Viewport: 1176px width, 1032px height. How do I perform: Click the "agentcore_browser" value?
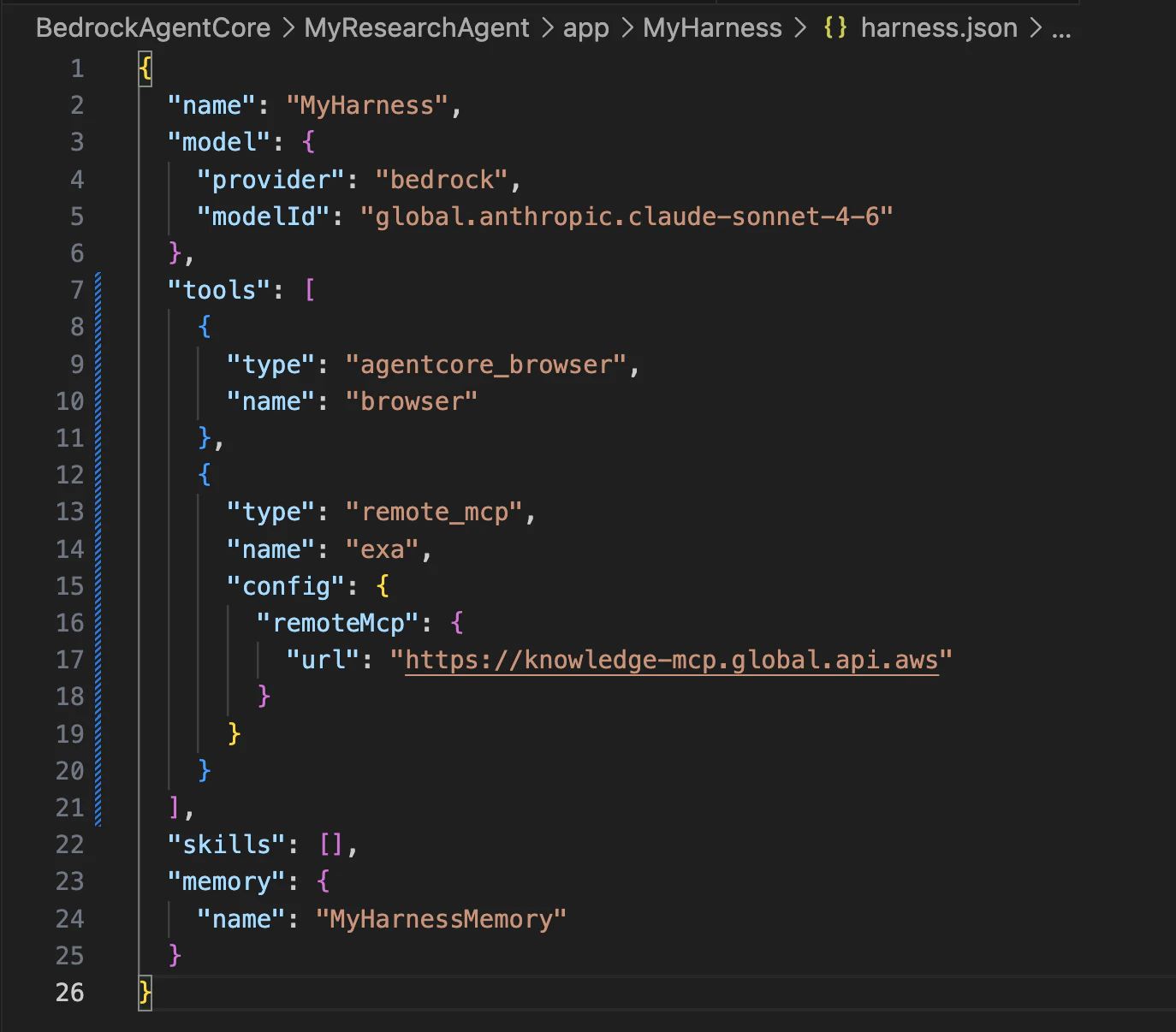click(487, 365)
